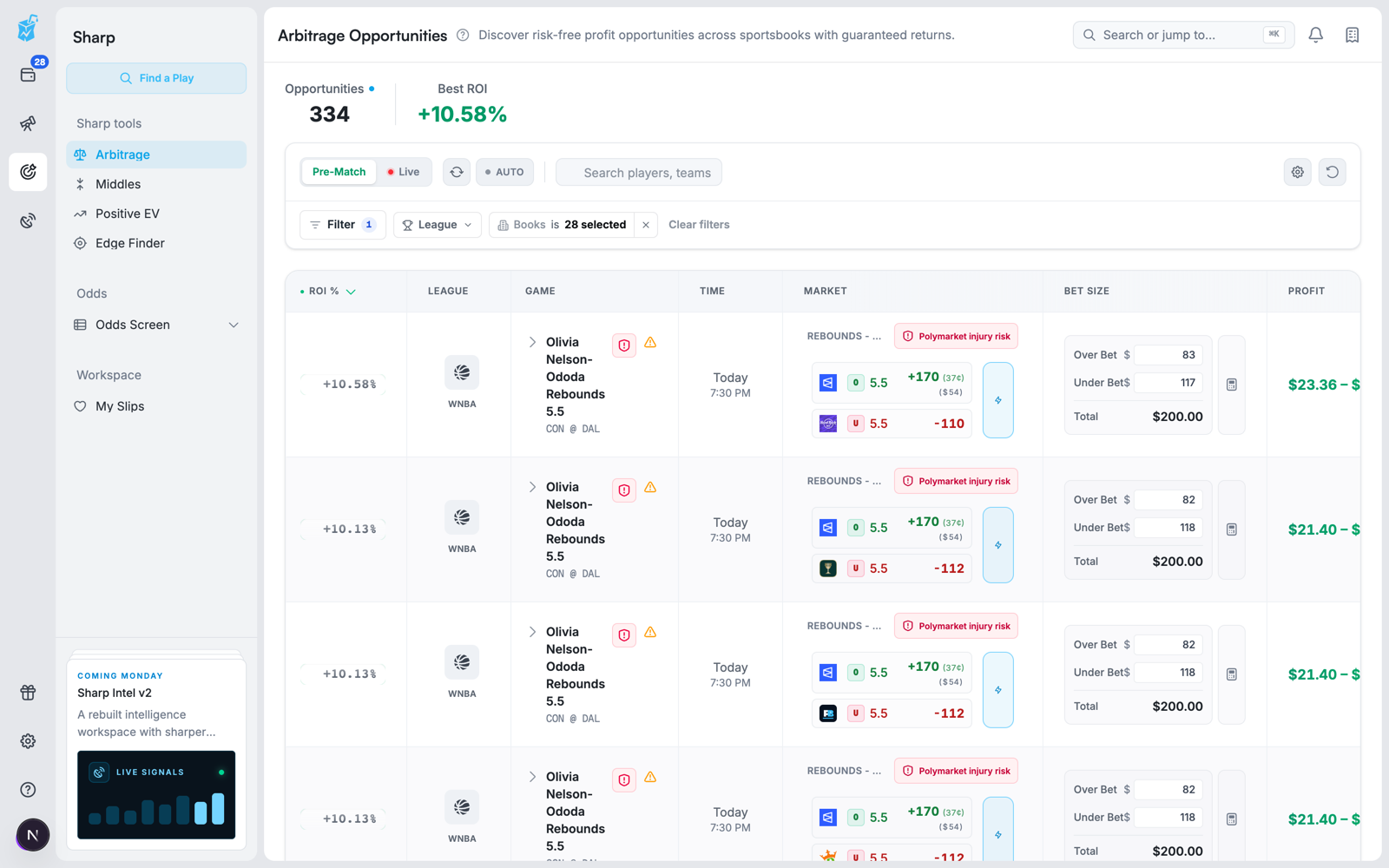The image size is (1389, 868).
Task: Click Polymarket injury risk badge in first row
Action: pyautogui.click(x=956, y=337)
